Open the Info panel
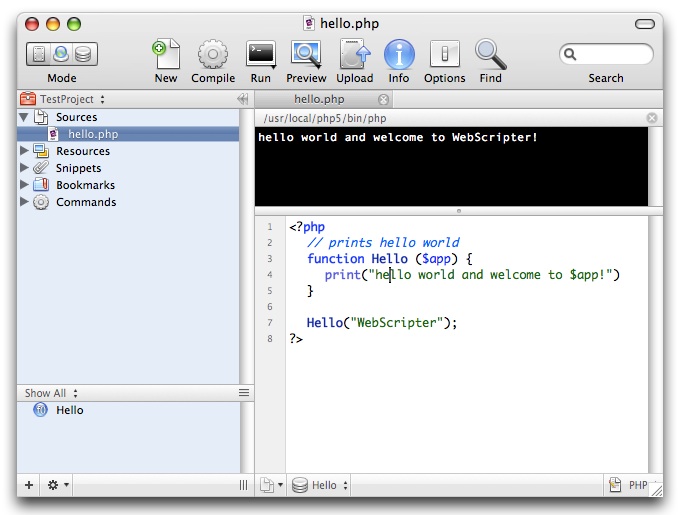681x515 pixels. (x=399, y=54)
